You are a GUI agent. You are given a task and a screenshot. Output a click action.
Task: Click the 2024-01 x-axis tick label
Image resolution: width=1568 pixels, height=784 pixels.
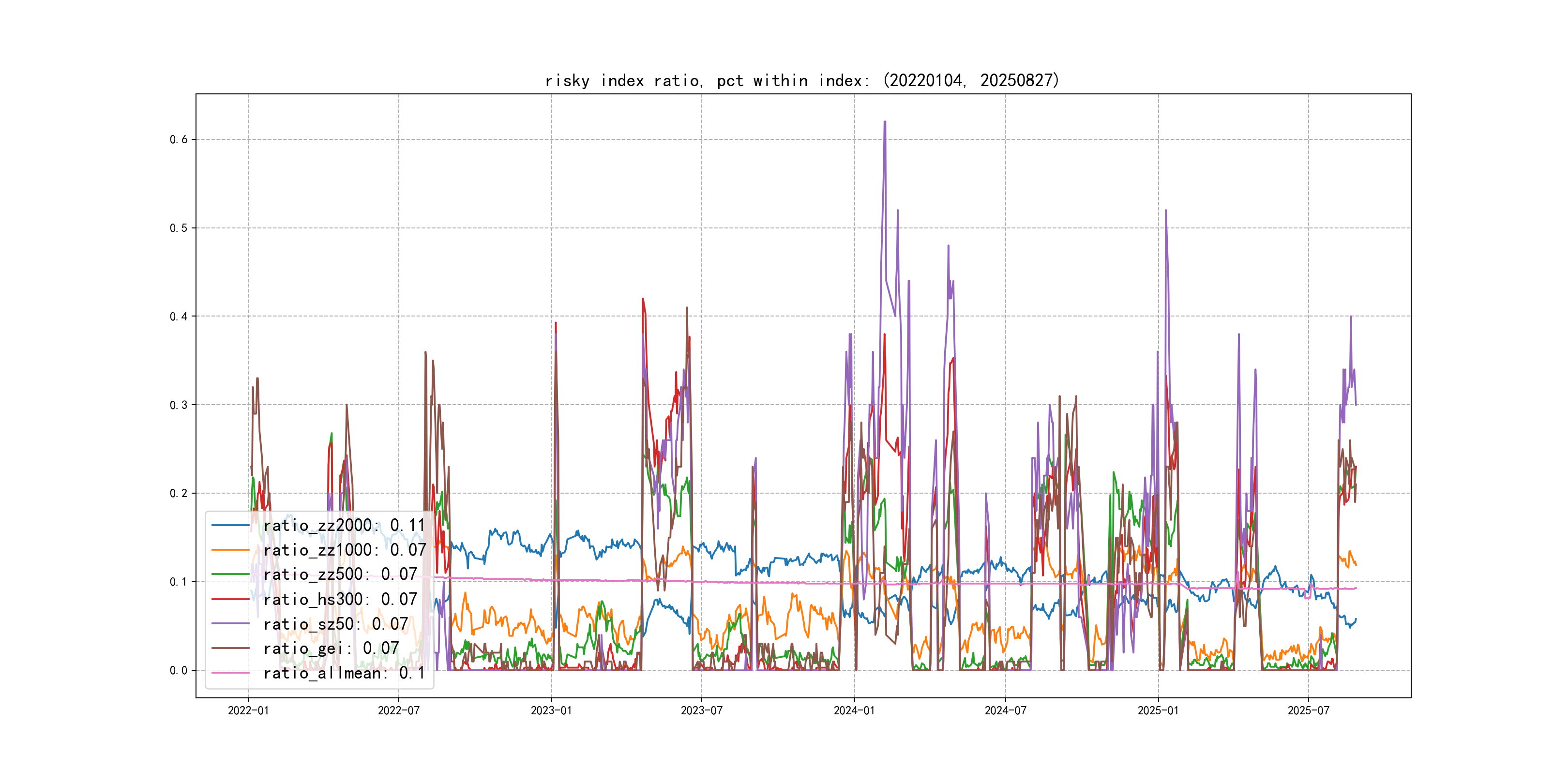tap(854, 710)
